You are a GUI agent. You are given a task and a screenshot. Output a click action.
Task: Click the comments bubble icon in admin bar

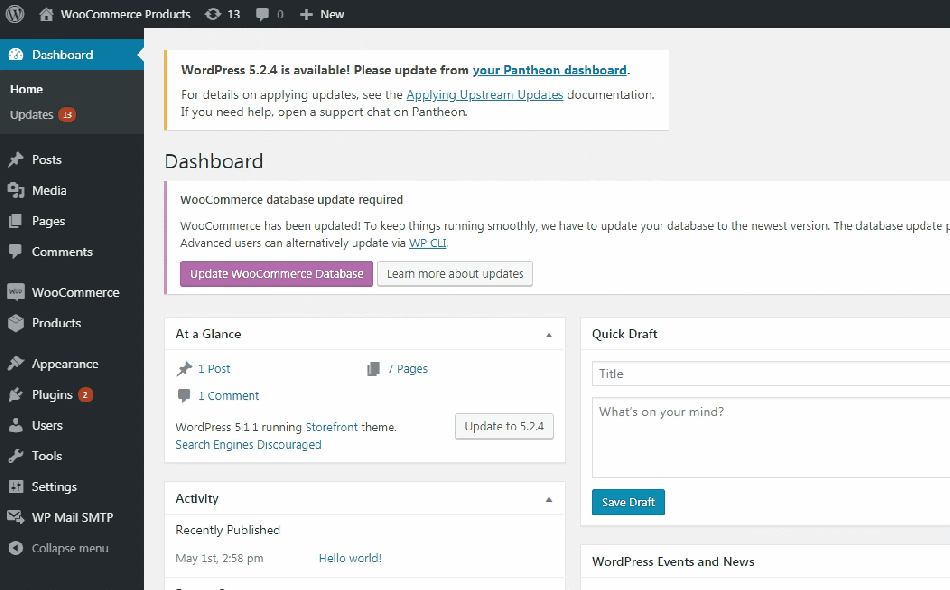pos(263,14)
